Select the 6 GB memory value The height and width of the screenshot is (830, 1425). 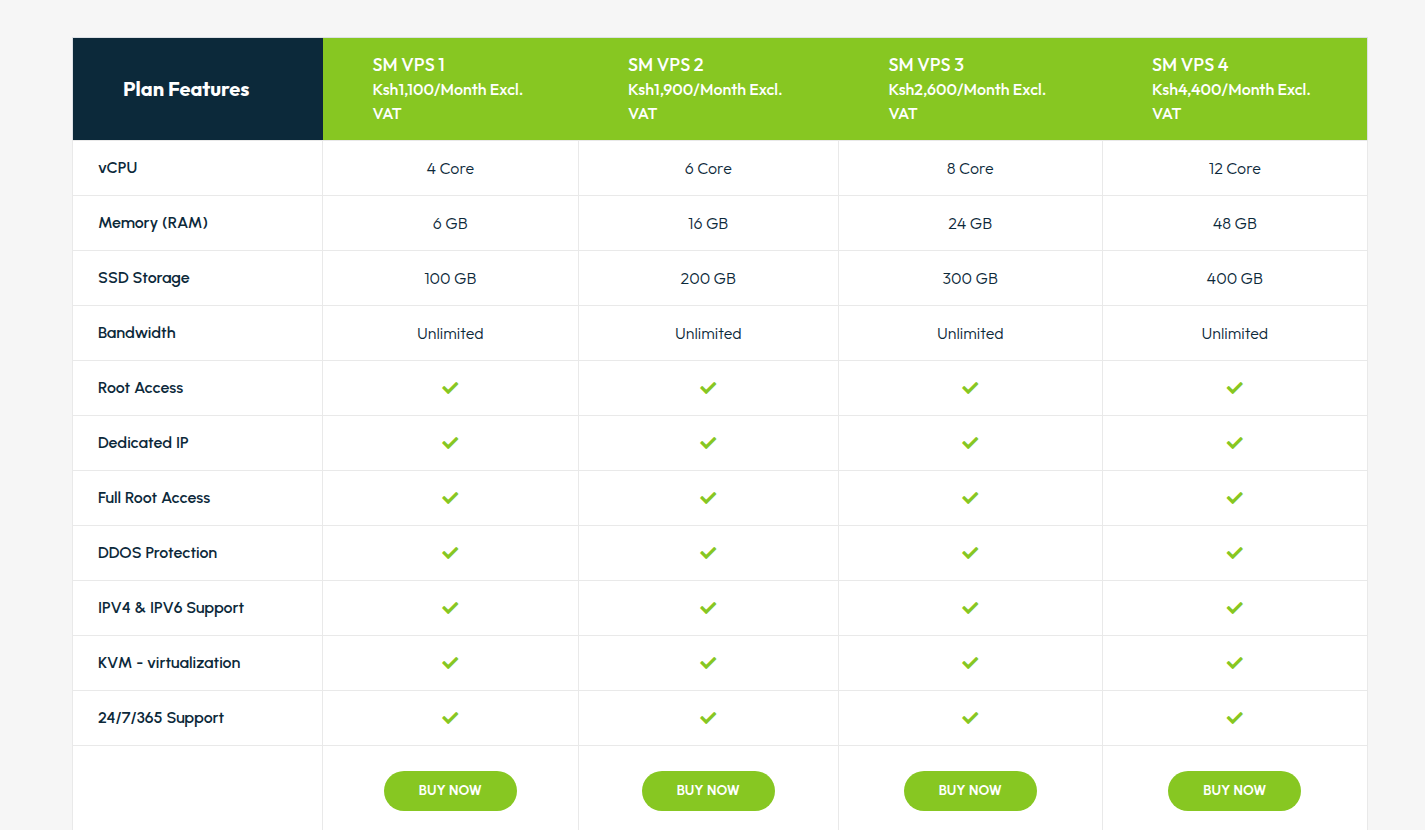pos(450,224)
